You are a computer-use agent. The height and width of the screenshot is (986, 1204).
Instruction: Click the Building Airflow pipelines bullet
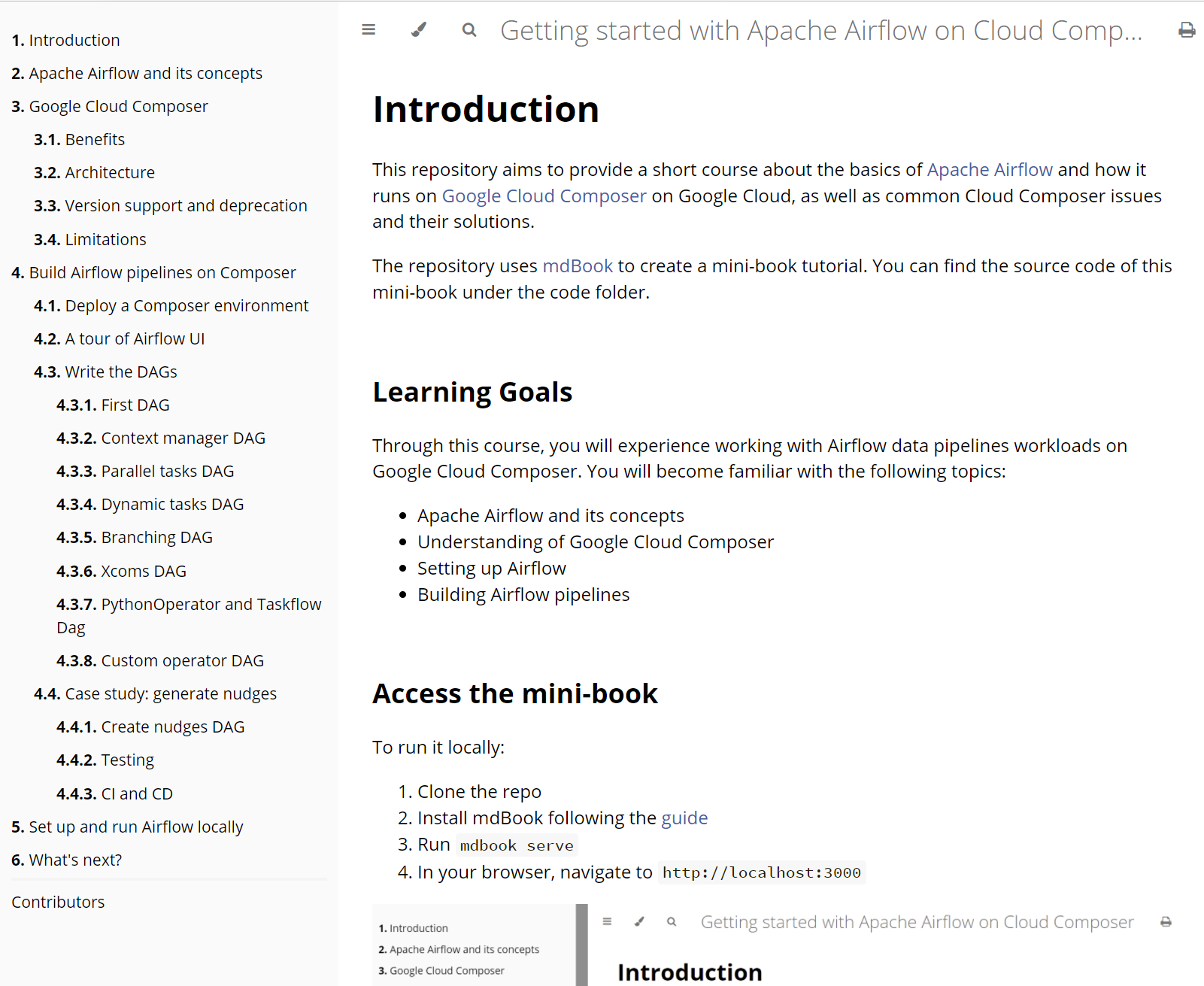(x=523, y=595)
